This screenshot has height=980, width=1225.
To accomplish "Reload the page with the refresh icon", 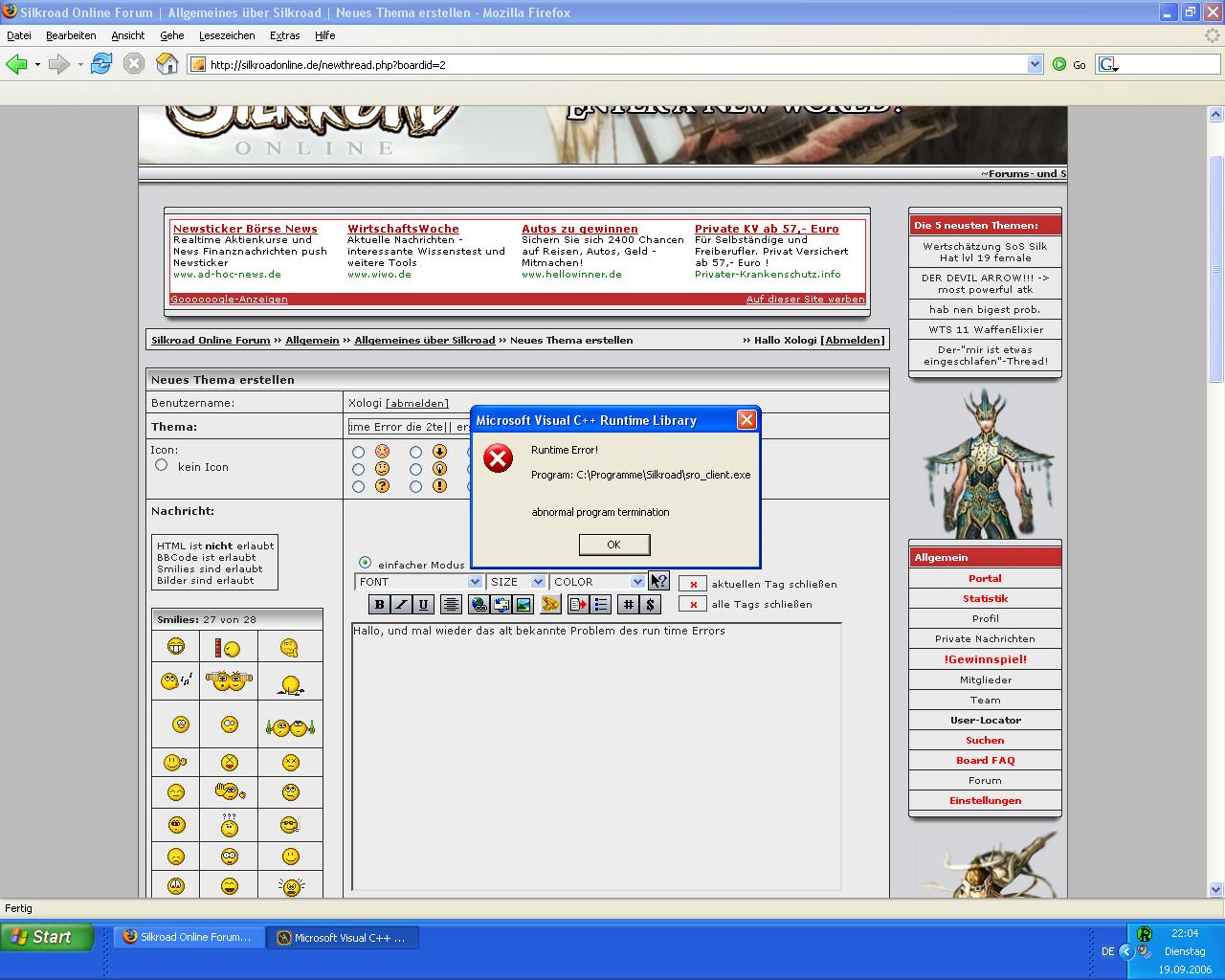I will [x=101, y=64].
